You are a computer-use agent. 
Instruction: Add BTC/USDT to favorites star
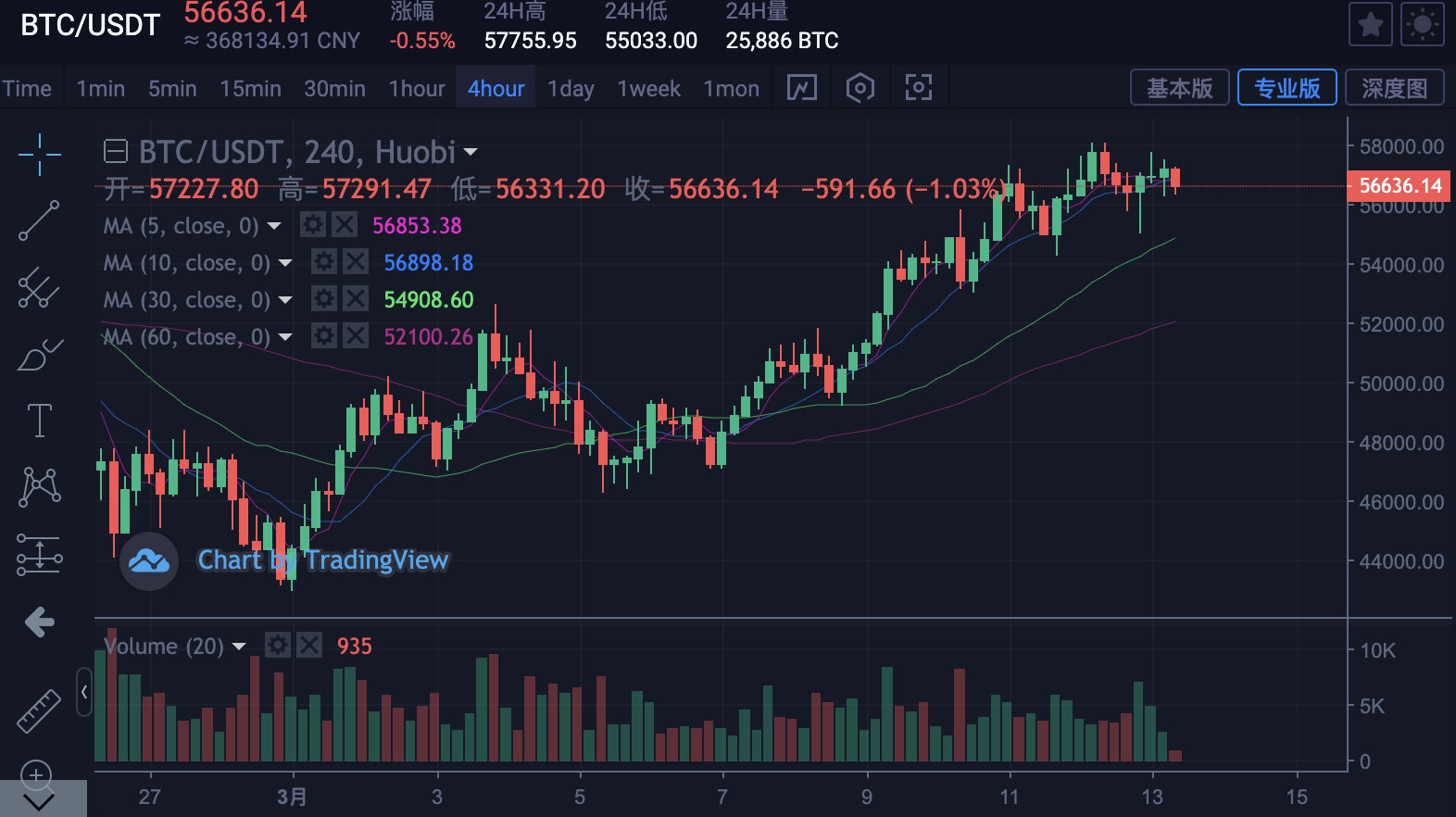pos(1371,25)
